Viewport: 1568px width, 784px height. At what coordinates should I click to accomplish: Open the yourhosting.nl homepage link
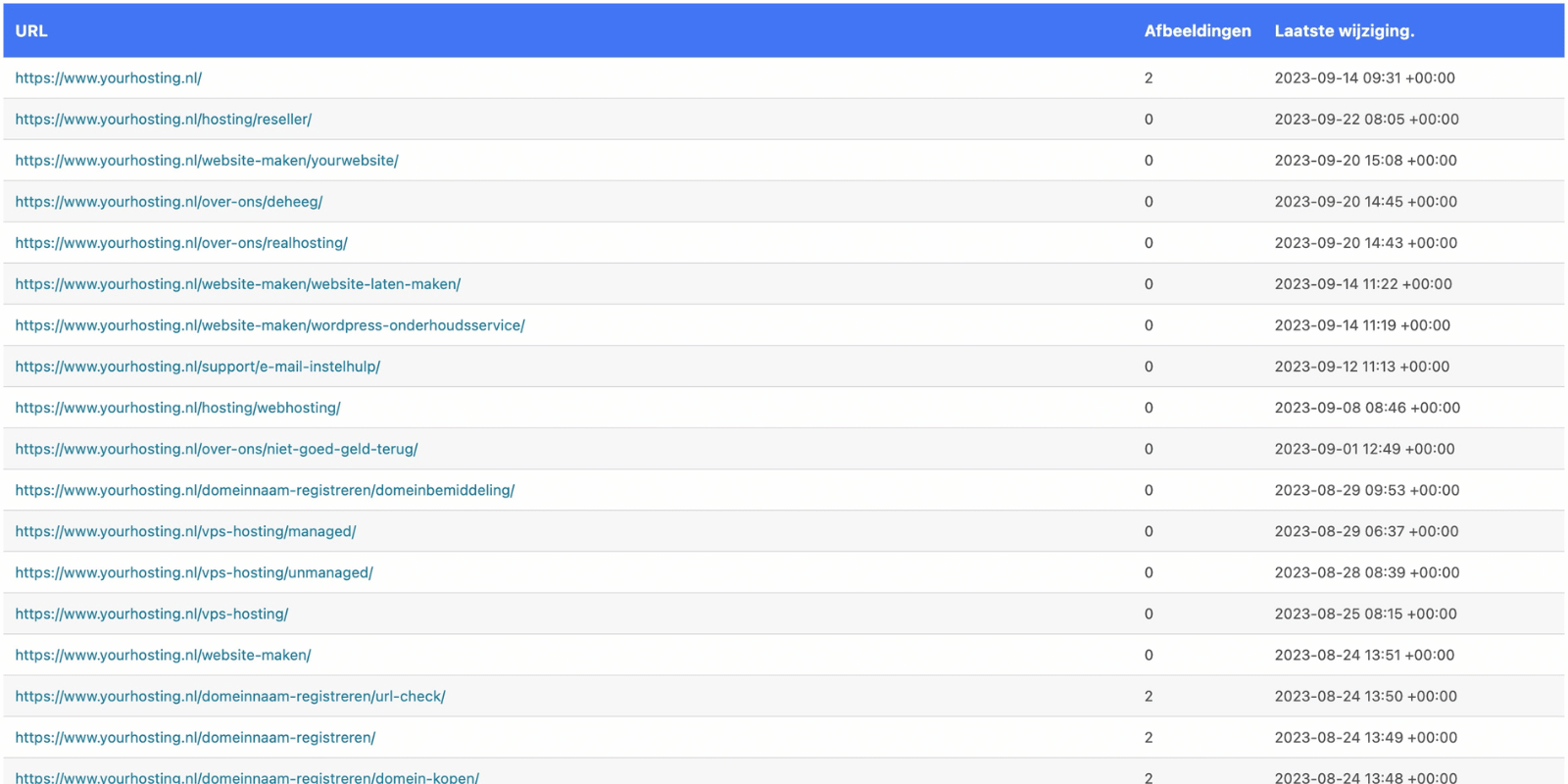(x=109, y=78)
